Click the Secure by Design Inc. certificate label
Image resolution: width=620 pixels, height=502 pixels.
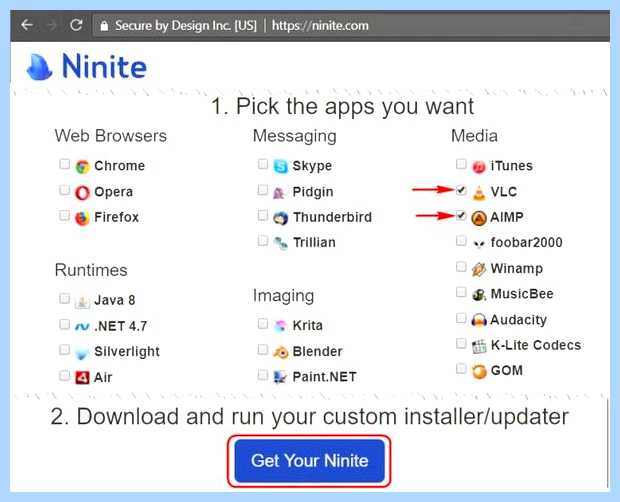click(x=186, y=26)
